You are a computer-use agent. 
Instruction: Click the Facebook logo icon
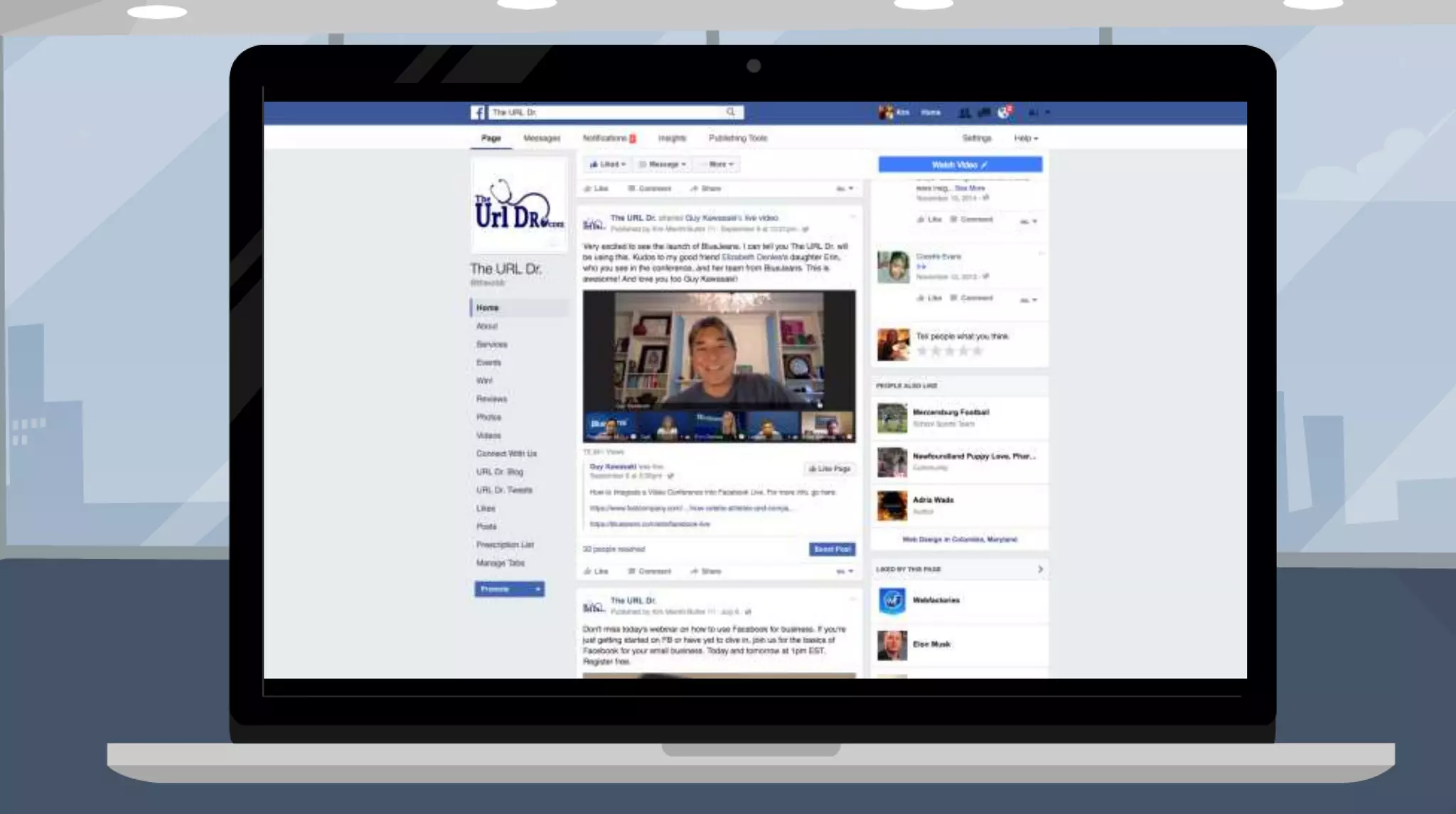pos(478,112)
